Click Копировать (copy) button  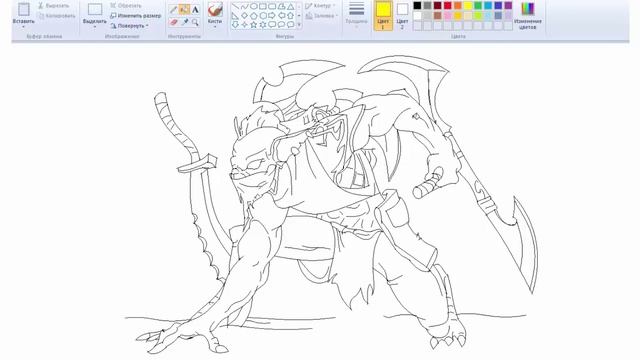(56, 16)
